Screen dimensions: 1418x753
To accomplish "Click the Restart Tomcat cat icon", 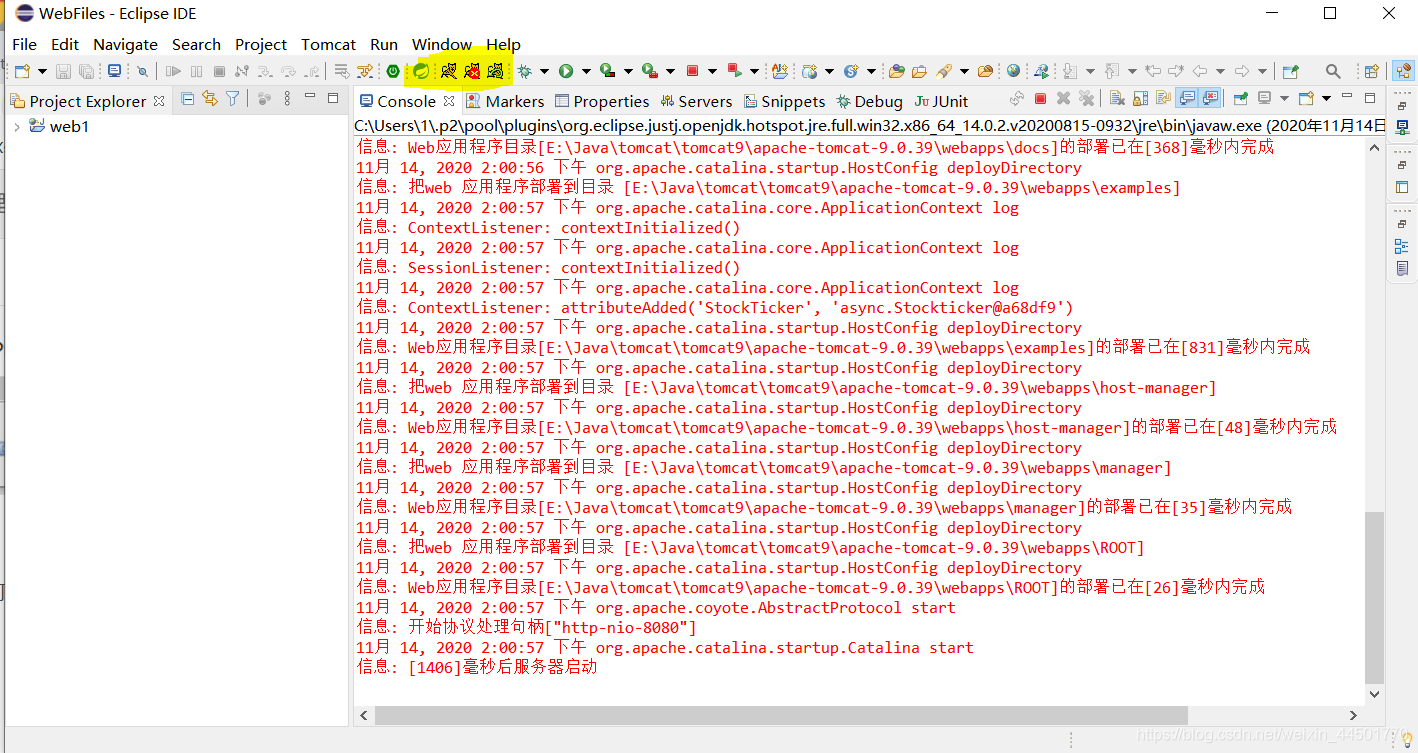I will (494, 71).
